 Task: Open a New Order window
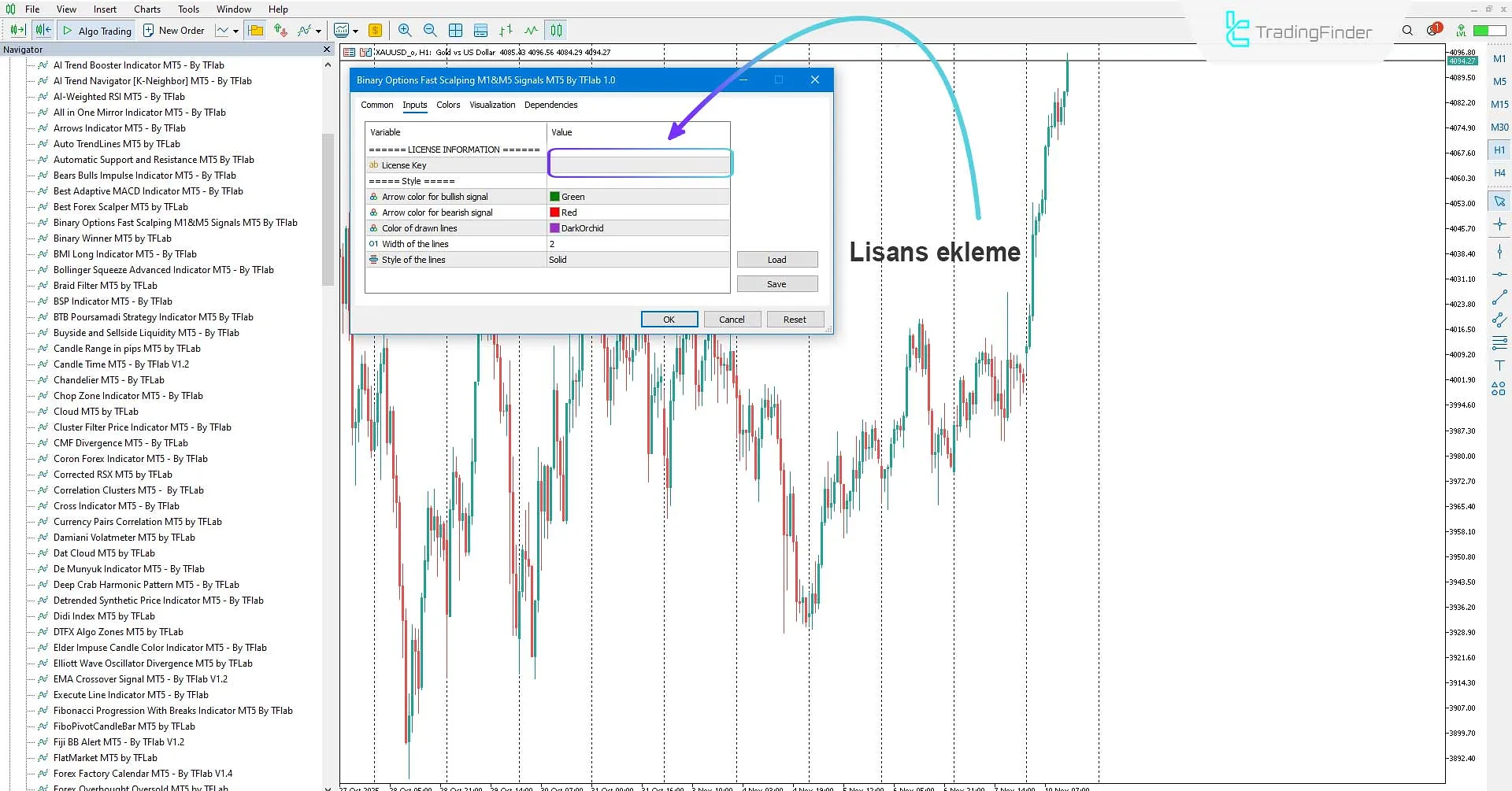[x=174, y=30]
